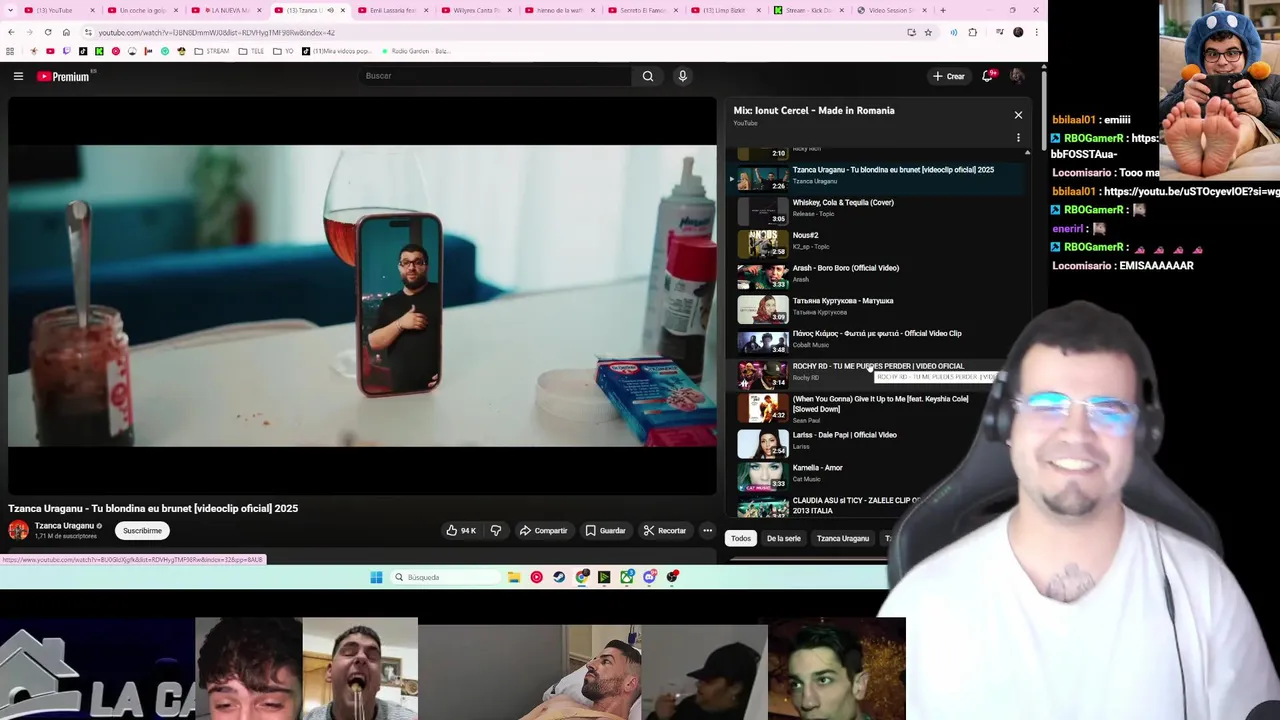Play Nous#2 from the playlist
This screenshot has width=1280, height=720.
point(805,236)
